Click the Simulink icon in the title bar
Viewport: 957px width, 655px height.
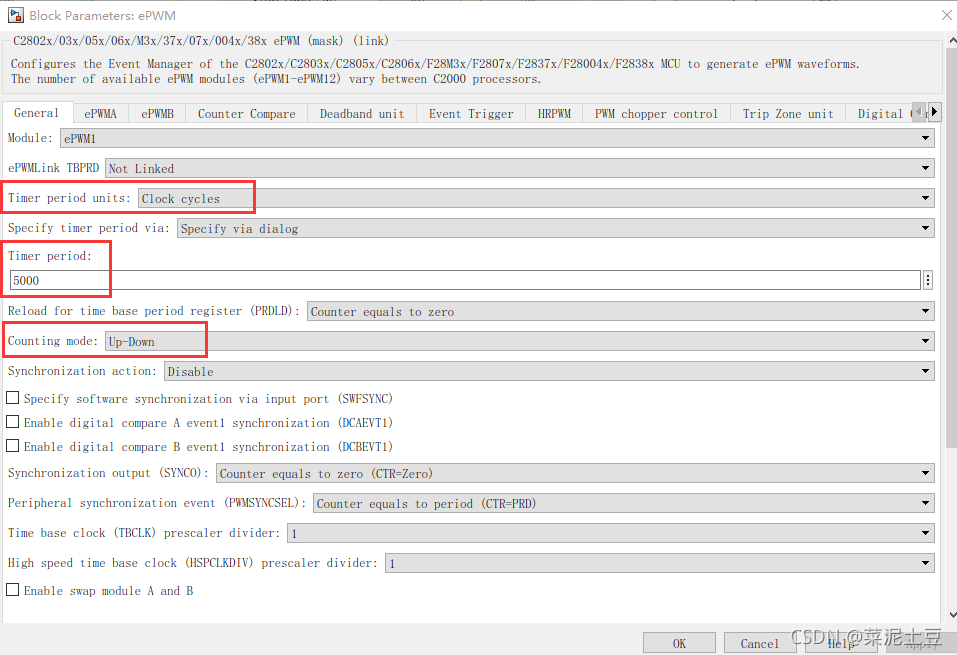pos(15,15)
